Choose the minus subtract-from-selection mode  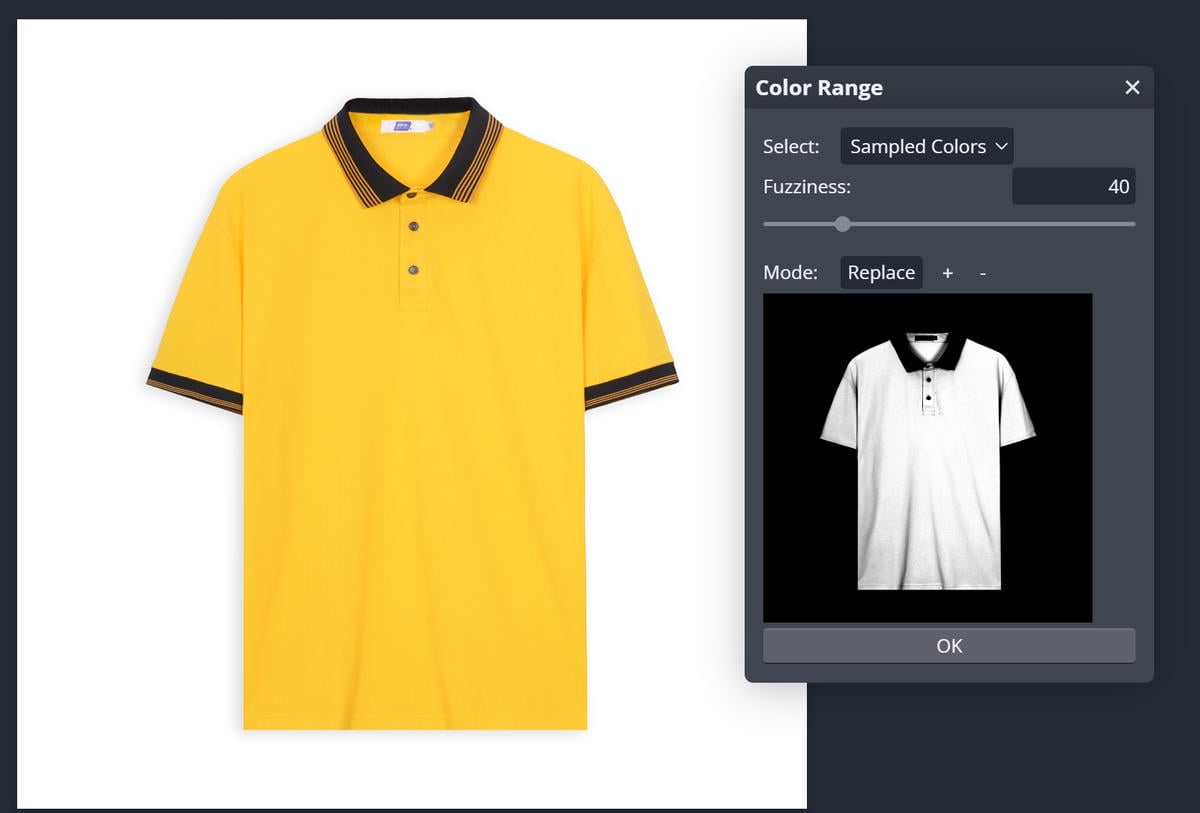(x=983, y=273)
